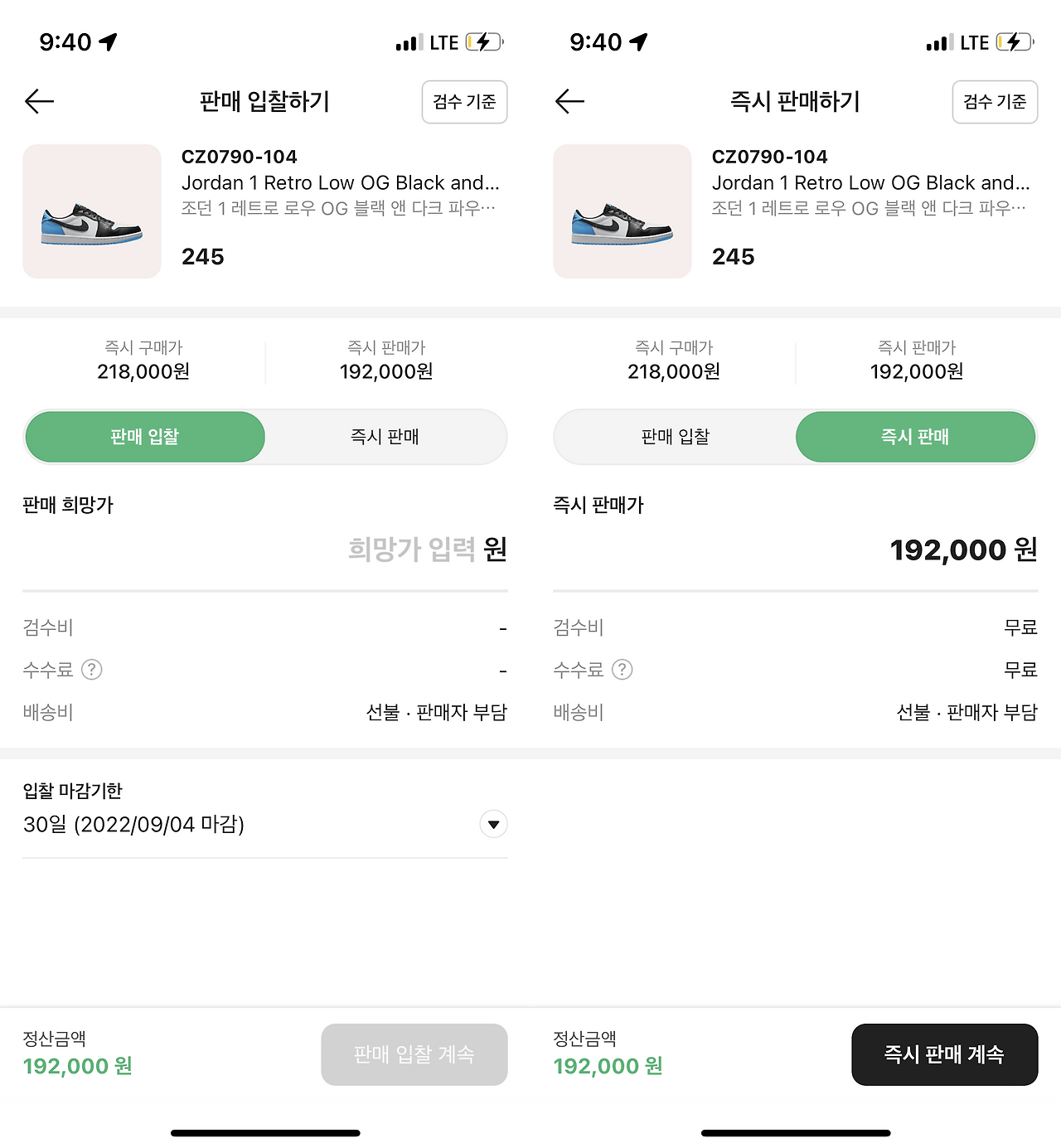Image resolution: width=1061 pixels, height=1148 pixels.
Task: Tap location arrow in right status bar
Action: 638,42
